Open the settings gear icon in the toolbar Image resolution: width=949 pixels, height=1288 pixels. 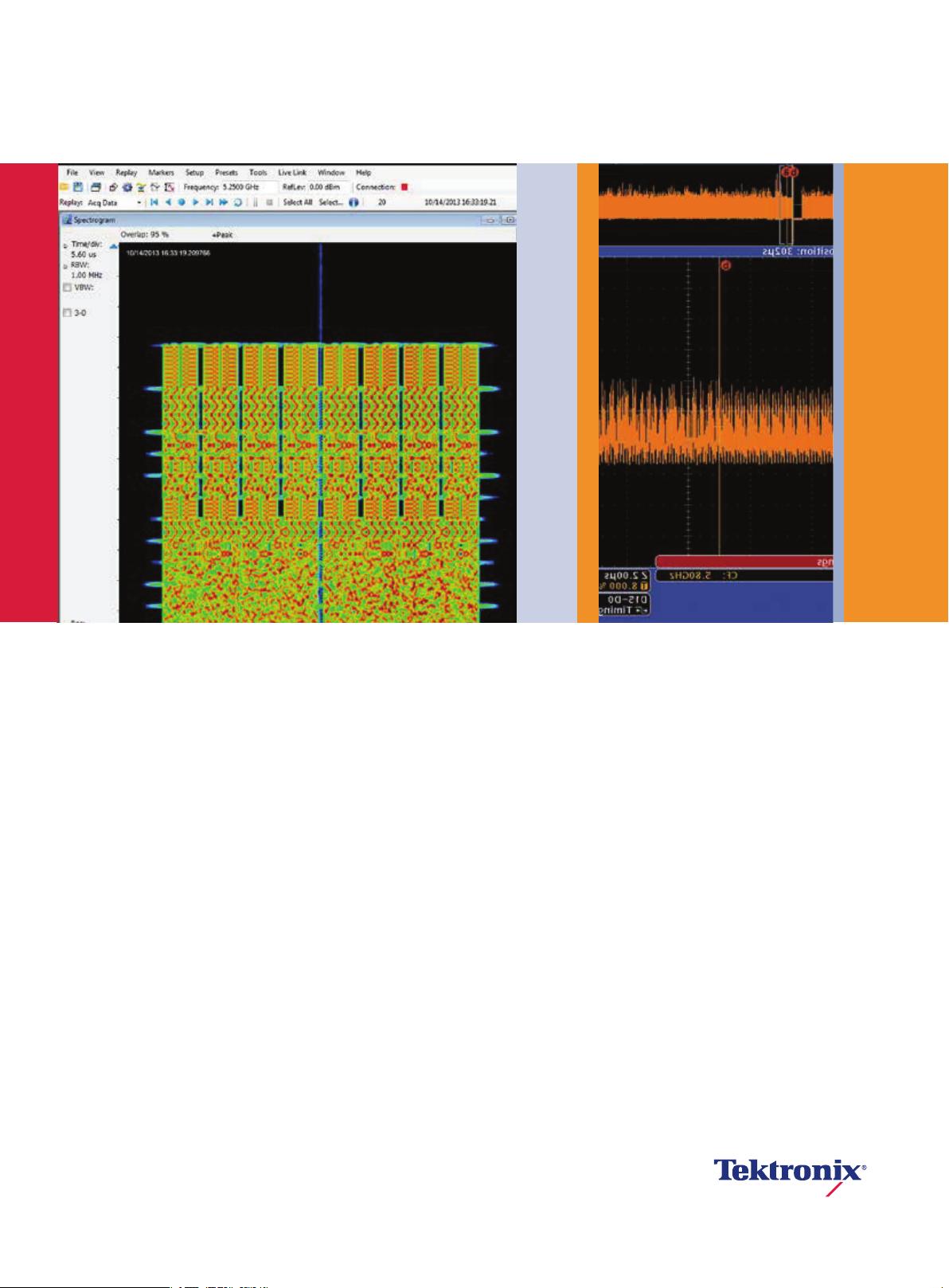tap(127, 187)
